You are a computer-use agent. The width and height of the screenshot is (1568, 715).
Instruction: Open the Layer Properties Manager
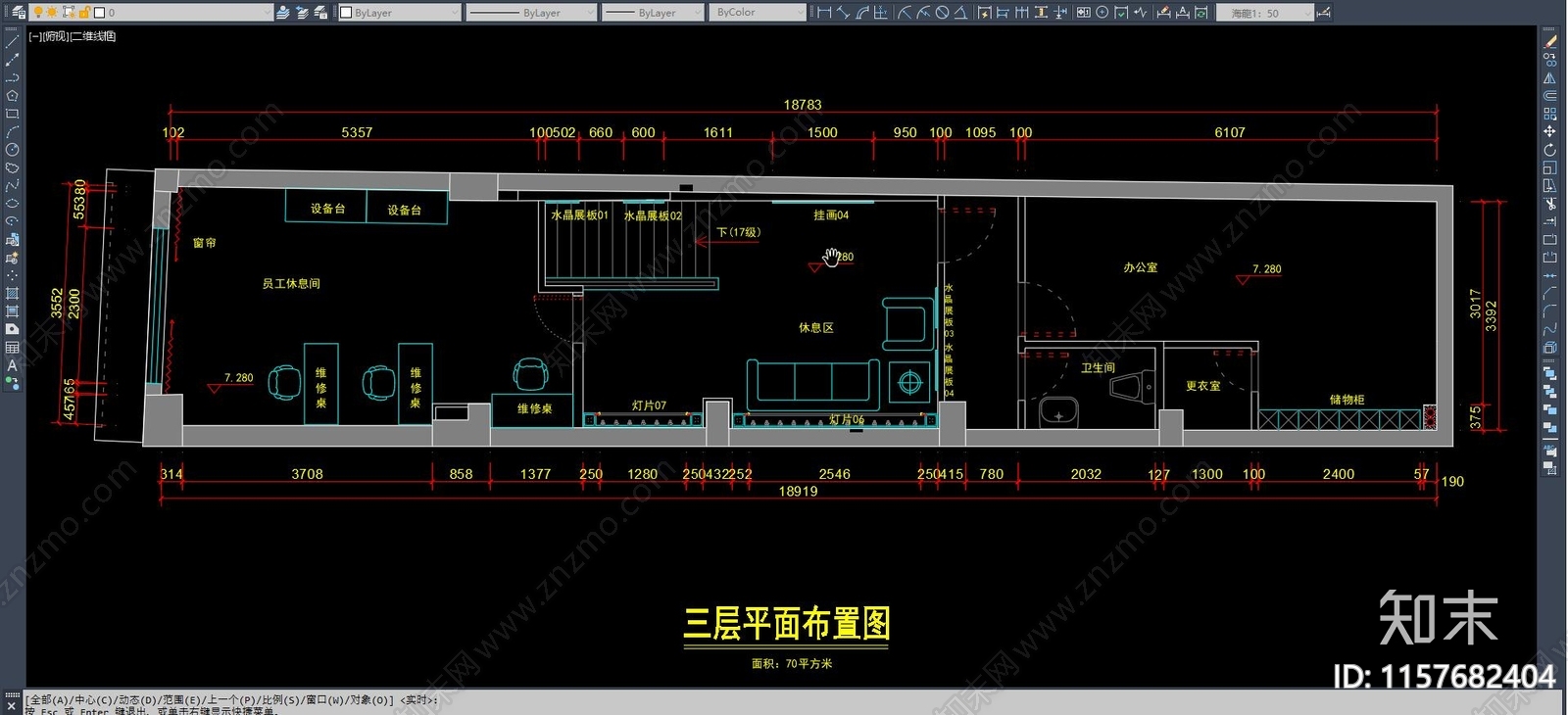coord(19,13)
